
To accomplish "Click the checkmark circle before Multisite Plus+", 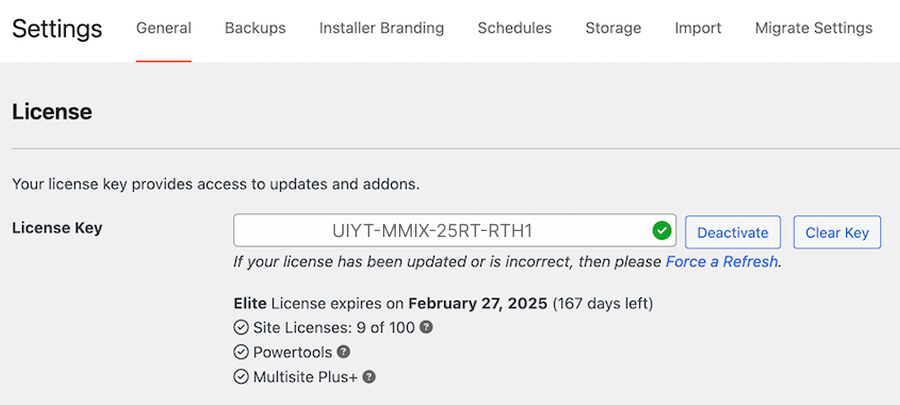I will [x=240, y=377].
